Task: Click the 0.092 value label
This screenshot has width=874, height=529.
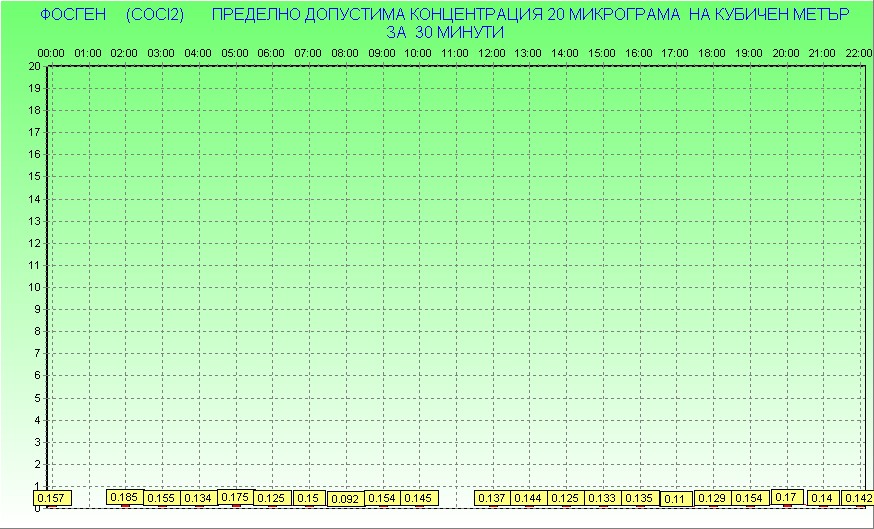Action: pos(345,499)
